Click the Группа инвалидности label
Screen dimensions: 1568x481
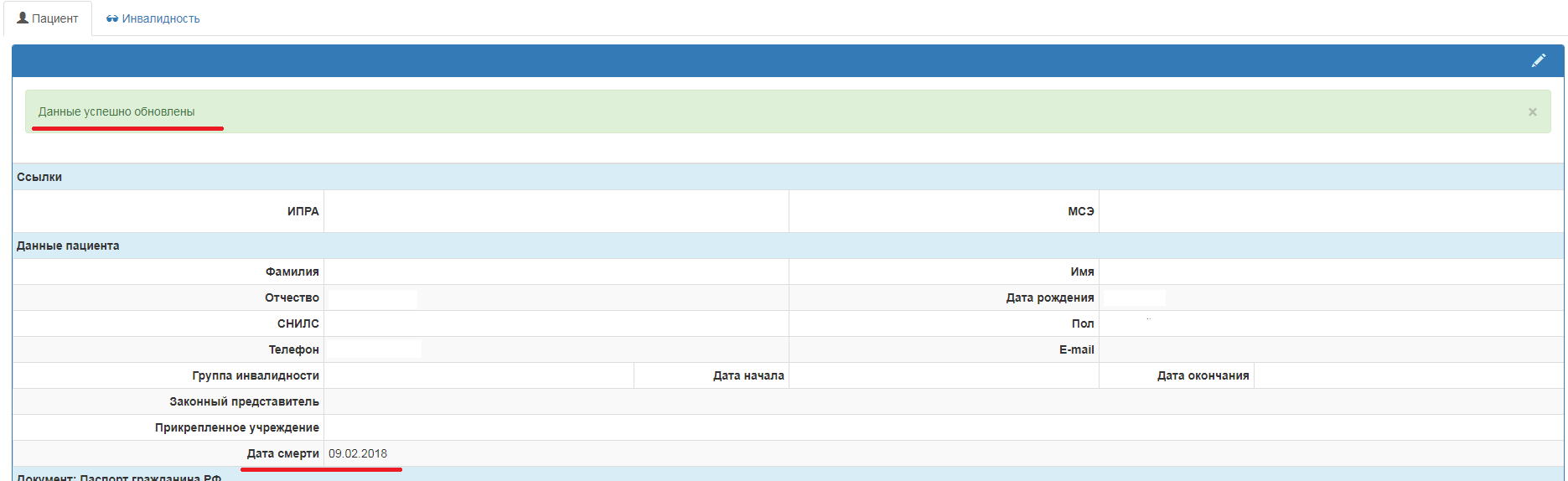[x=255, y=375]
